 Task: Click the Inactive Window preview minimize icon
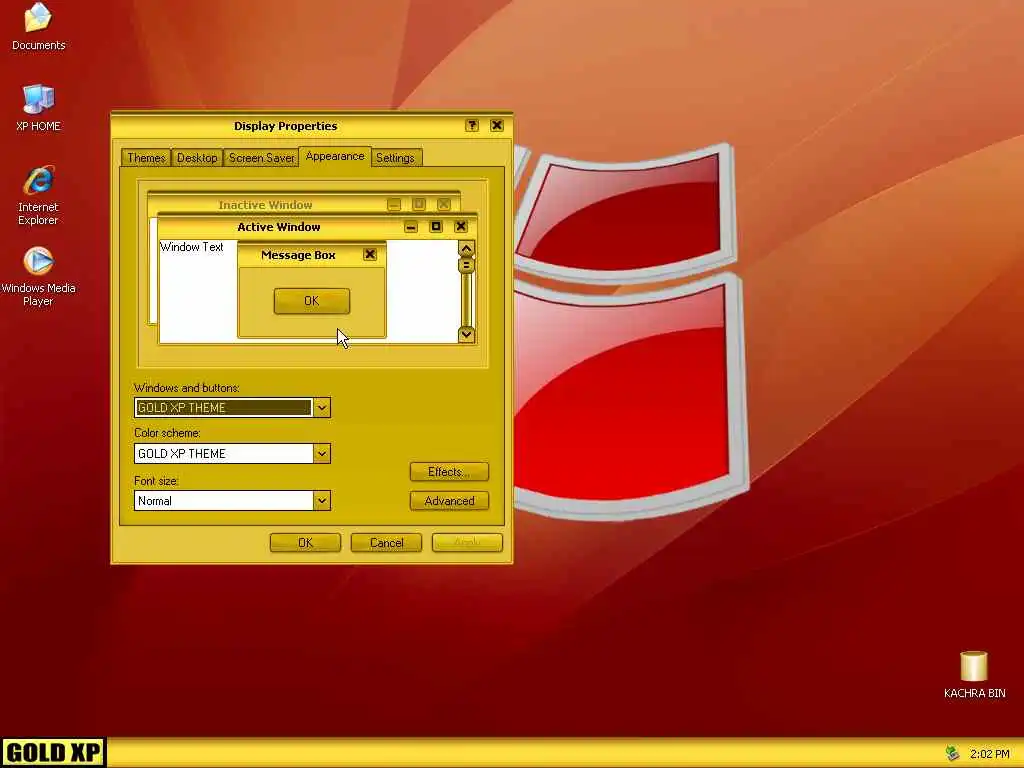tap(394, 204)
